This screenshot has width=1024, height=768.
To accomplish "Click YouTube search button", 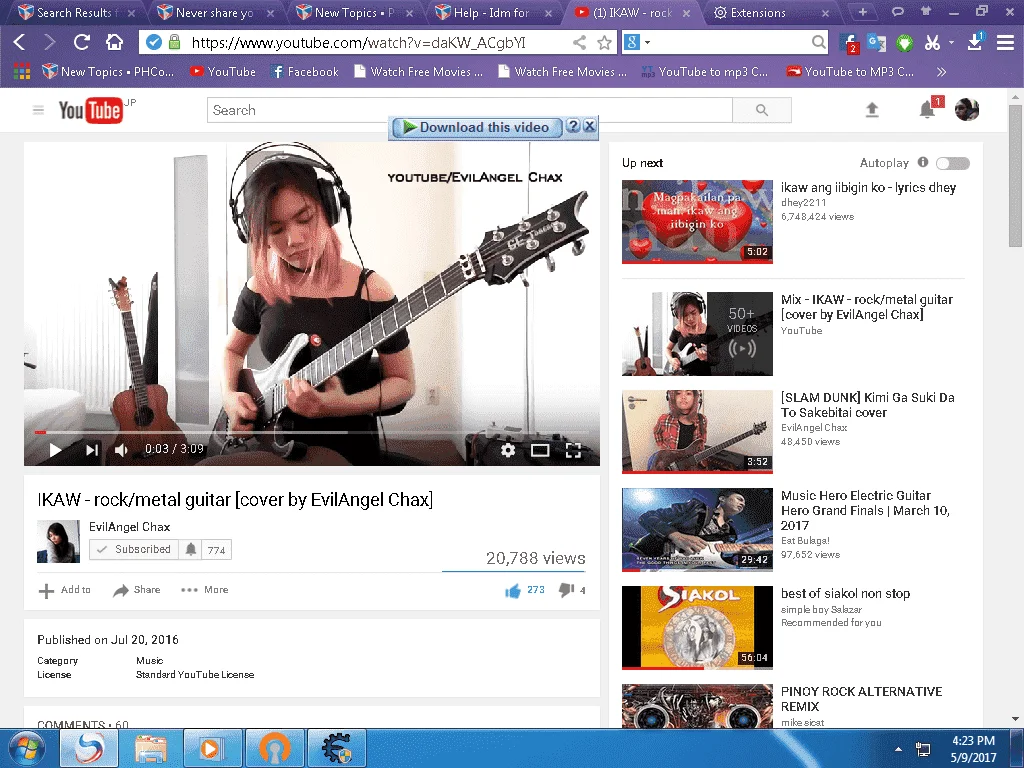I will (762, 110).
